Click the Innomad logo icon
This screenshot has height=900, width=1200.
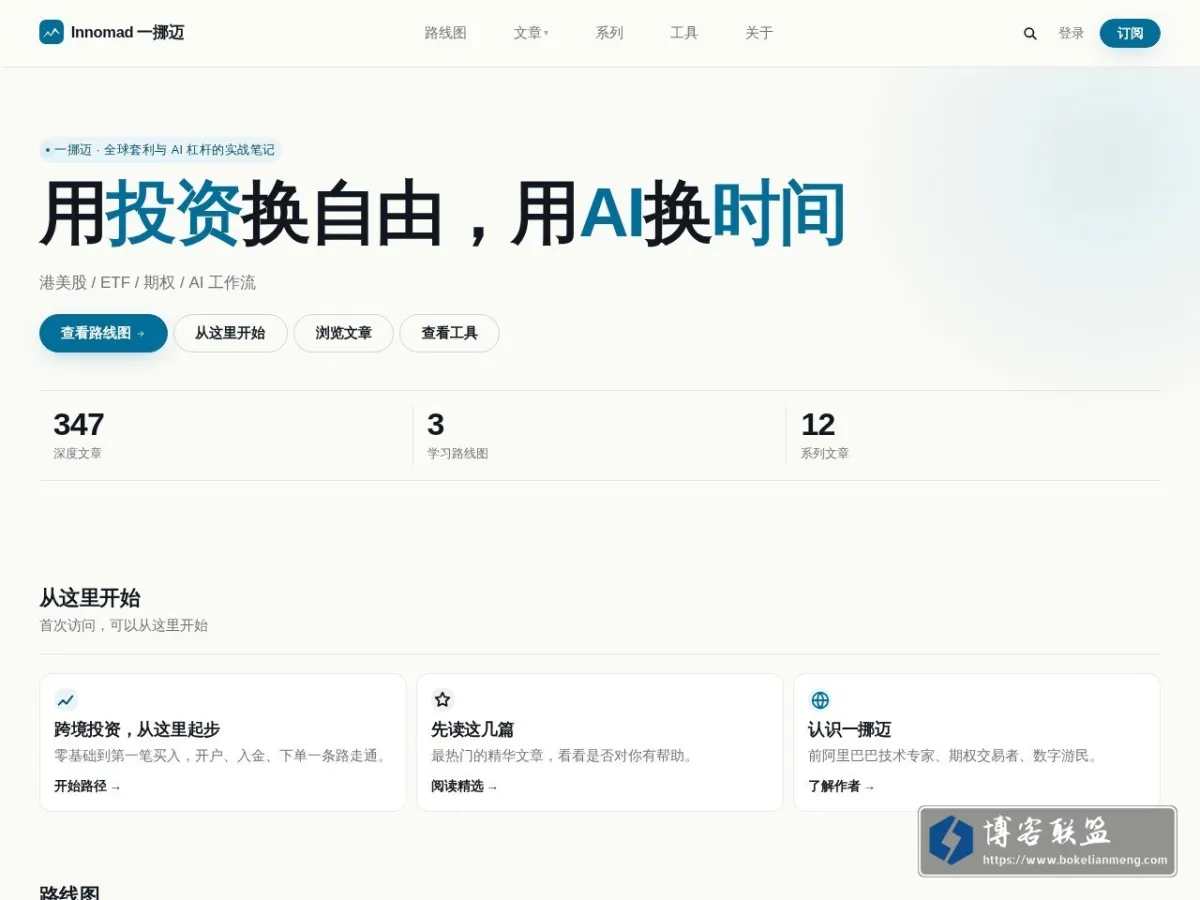click(x=51, y=32)
